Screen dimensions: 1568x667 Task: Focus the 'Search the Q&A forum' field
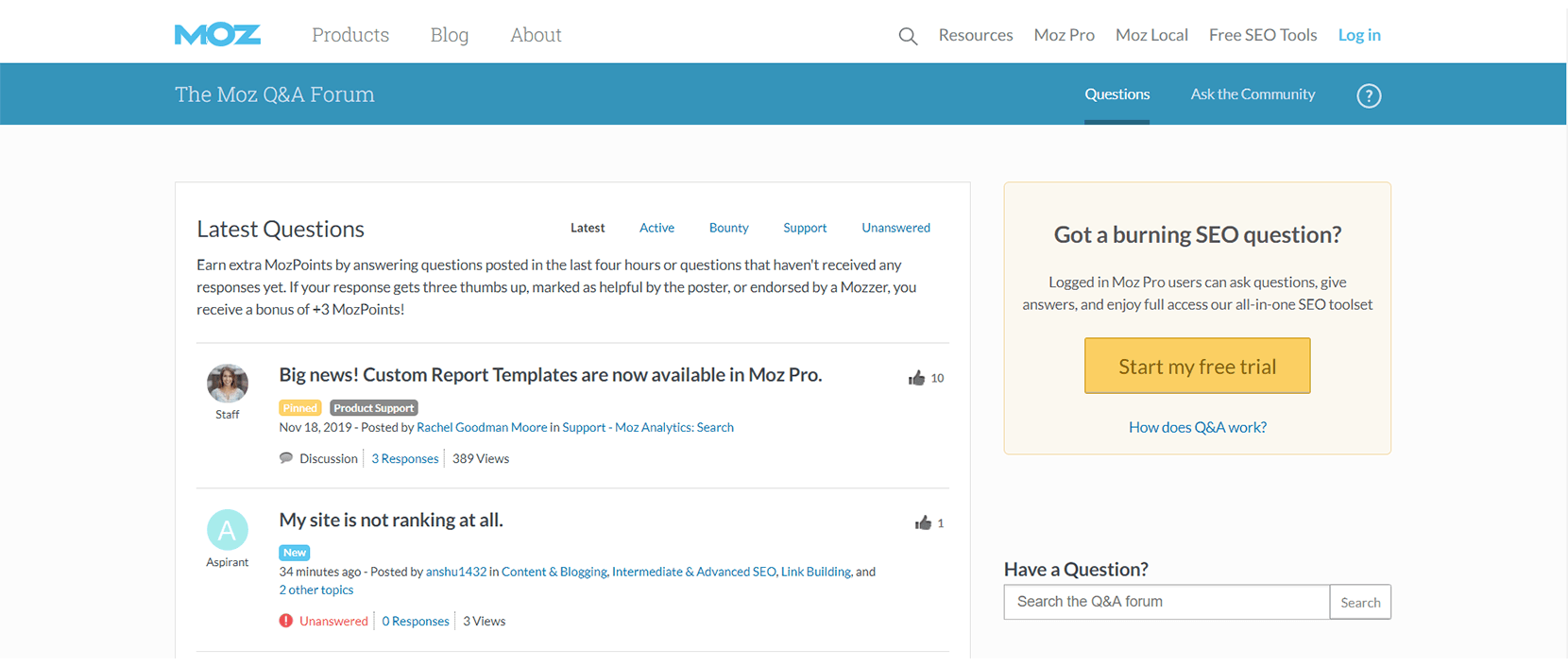1167,602
